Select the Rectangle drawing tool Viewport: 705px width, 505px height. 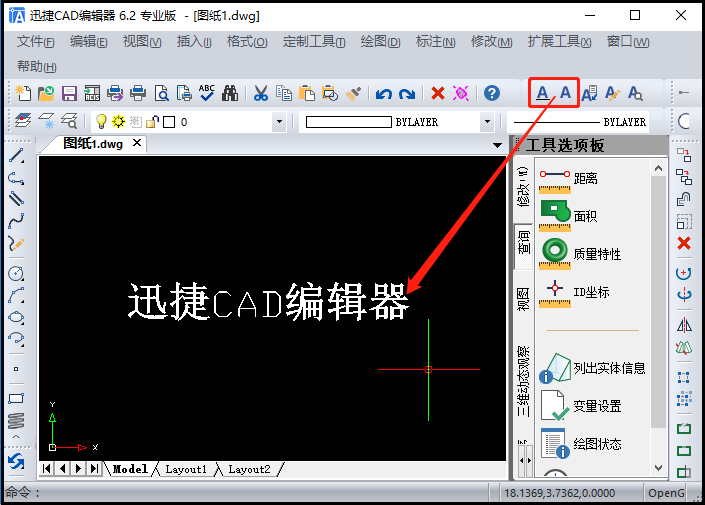point(16,398)
